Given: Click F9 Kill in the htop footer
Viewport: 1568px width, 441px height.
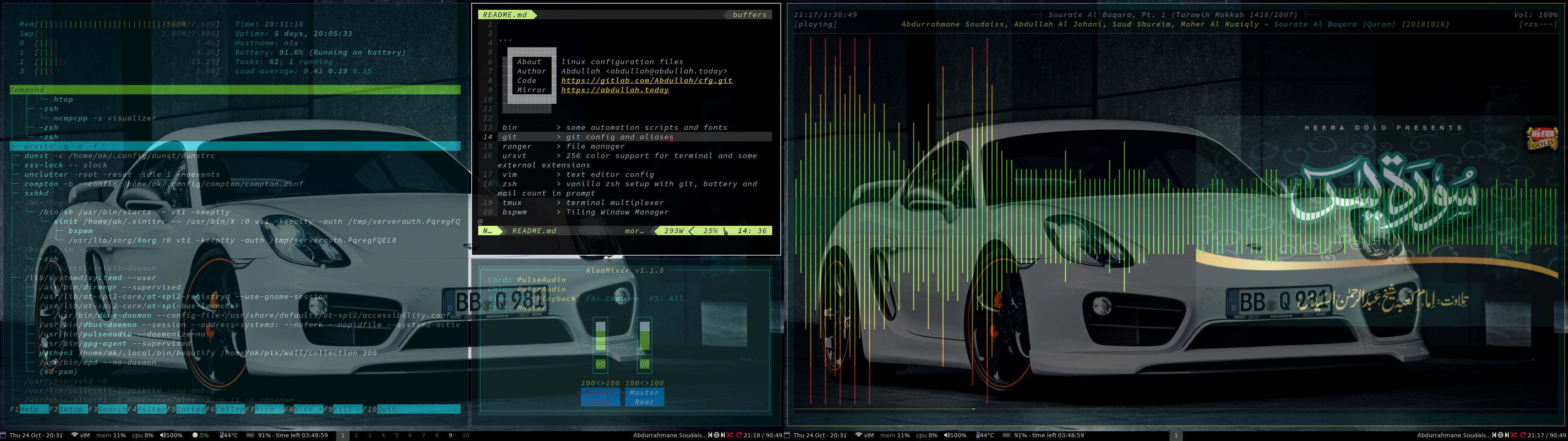Looking at the screenshot, I should coord(342,409).
